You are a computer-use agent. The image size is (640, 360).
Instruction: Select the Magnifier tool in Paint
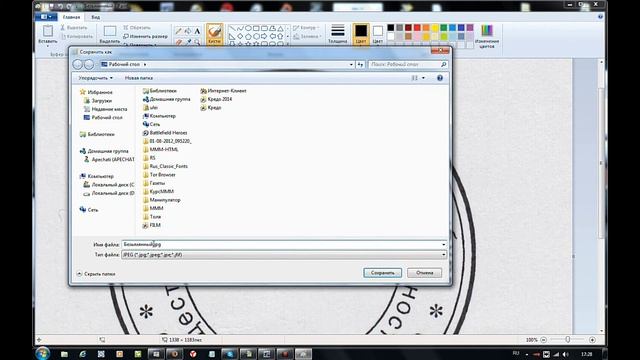pyautogui.click(x=197, y=42)
